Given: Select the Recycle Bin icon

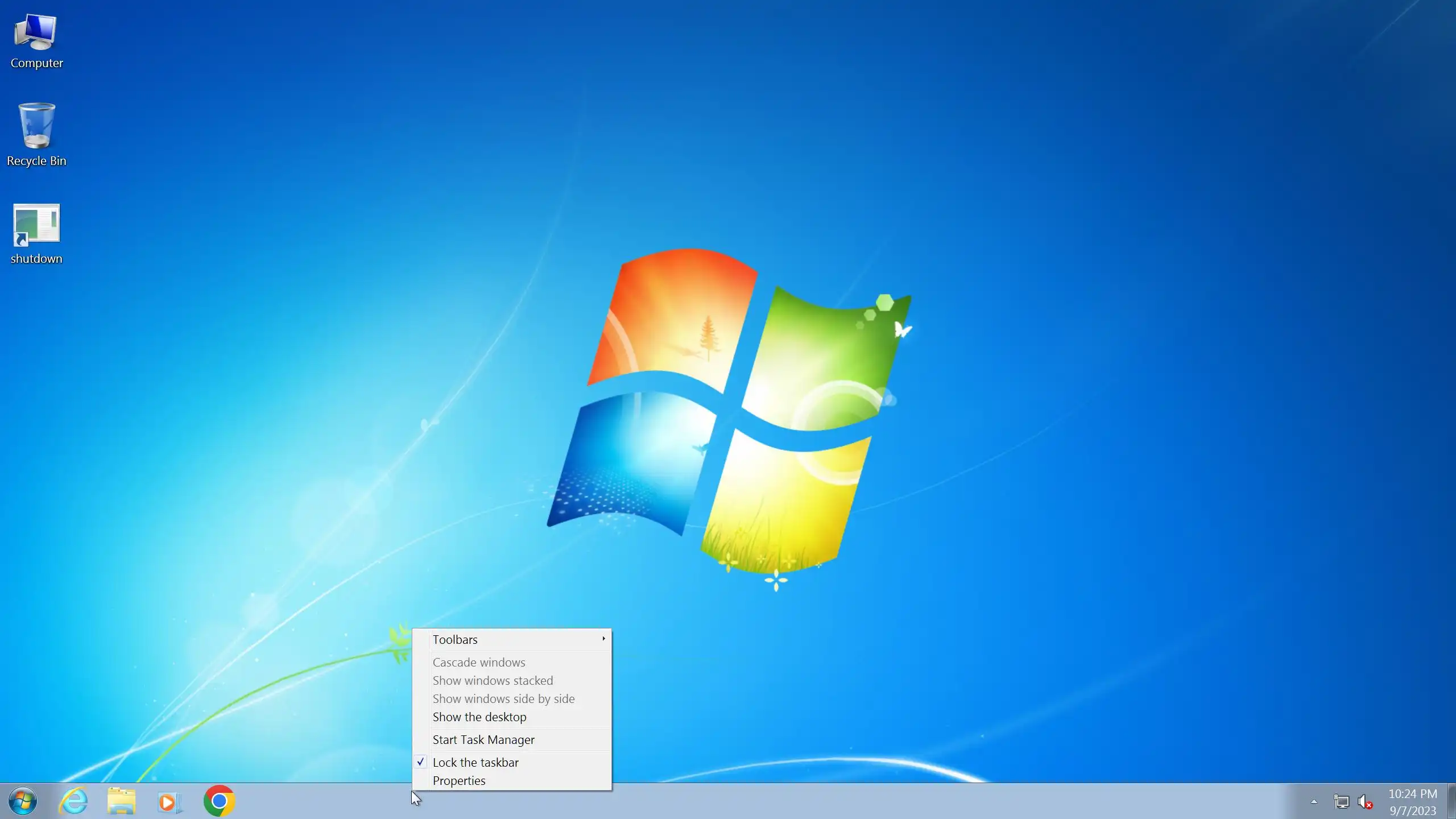Looking at the screenshot, I should 36,127.
